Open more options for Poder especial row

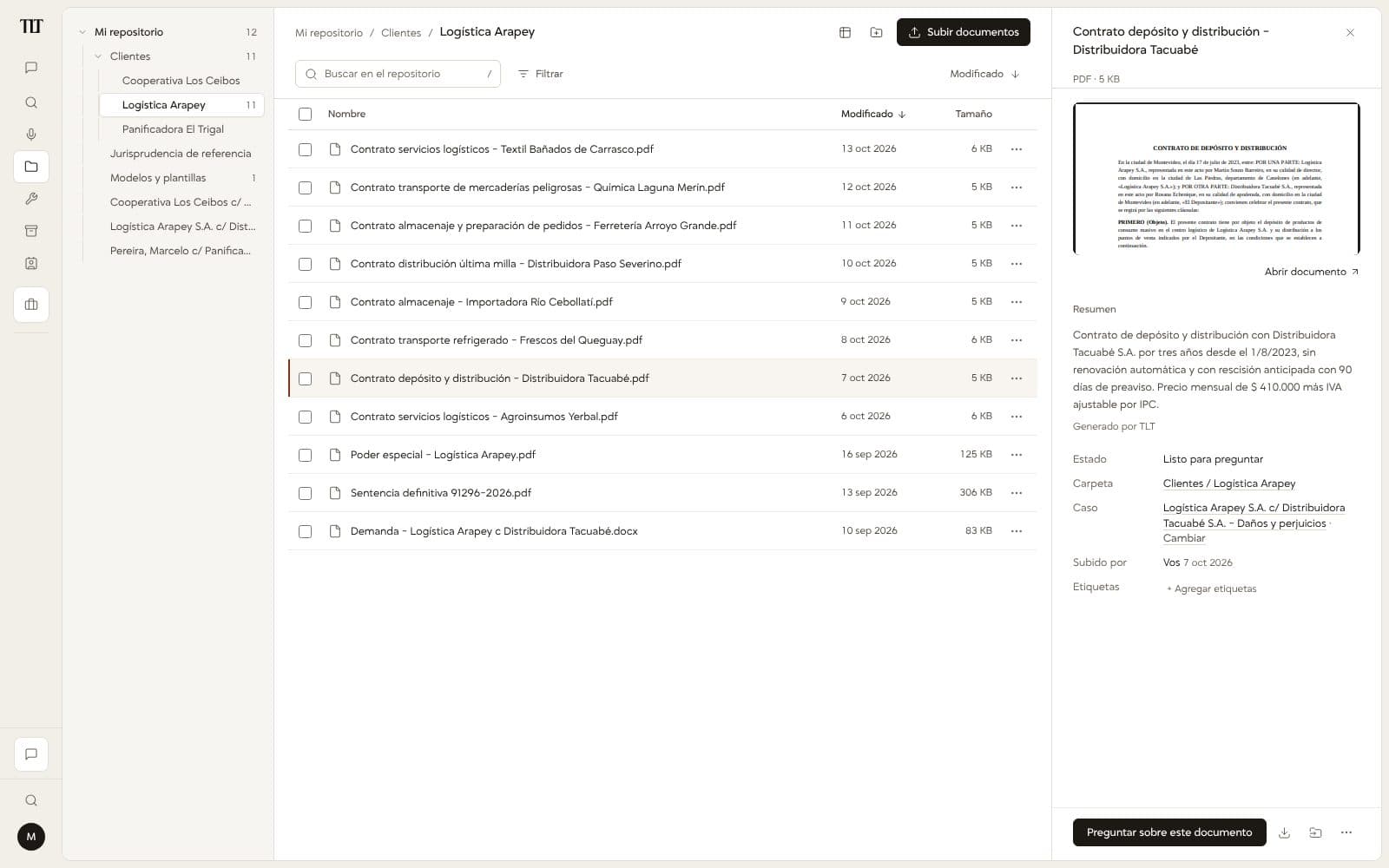(1017, 455)
